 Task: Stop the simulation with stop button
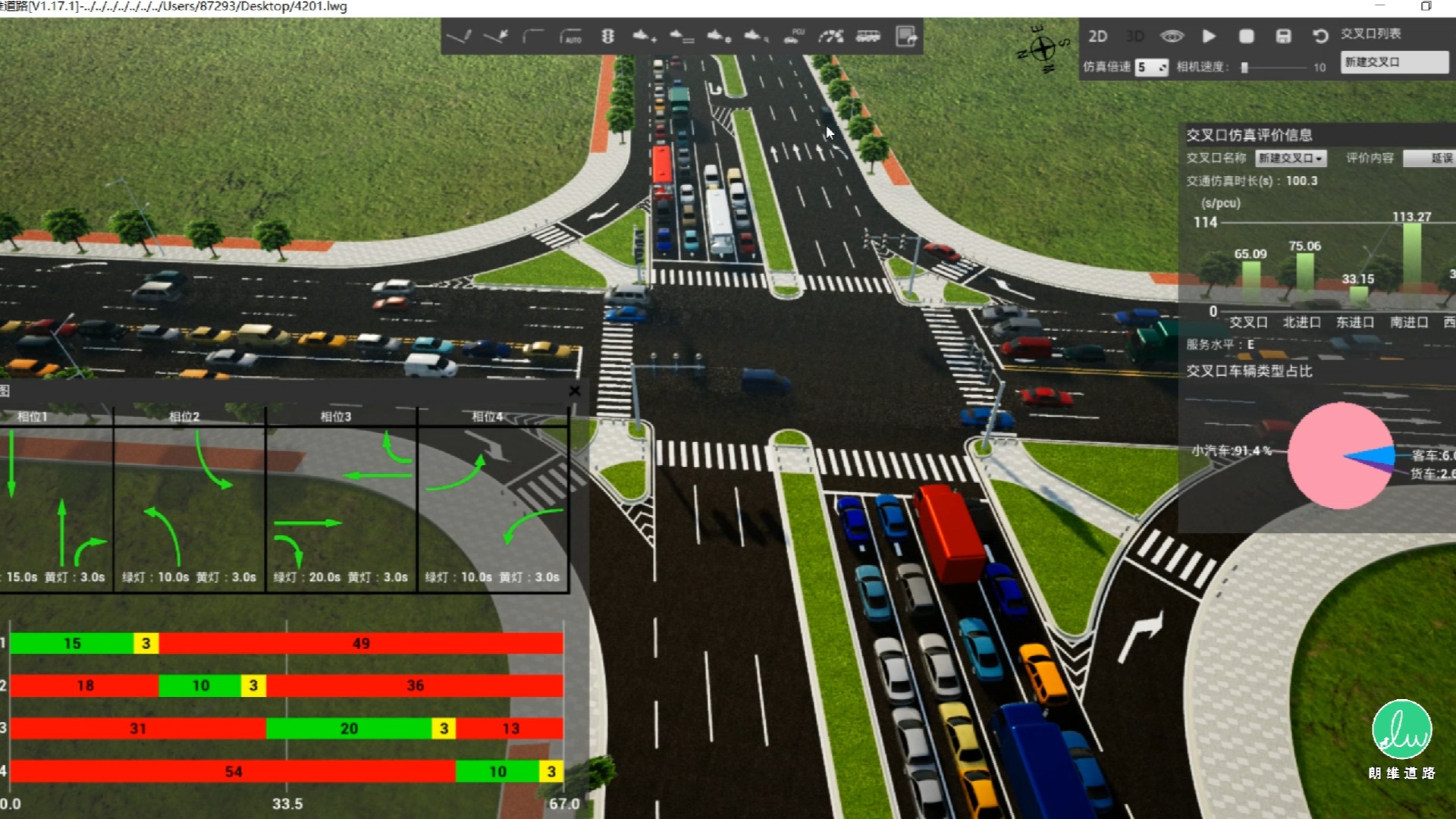pos(1246,36)
